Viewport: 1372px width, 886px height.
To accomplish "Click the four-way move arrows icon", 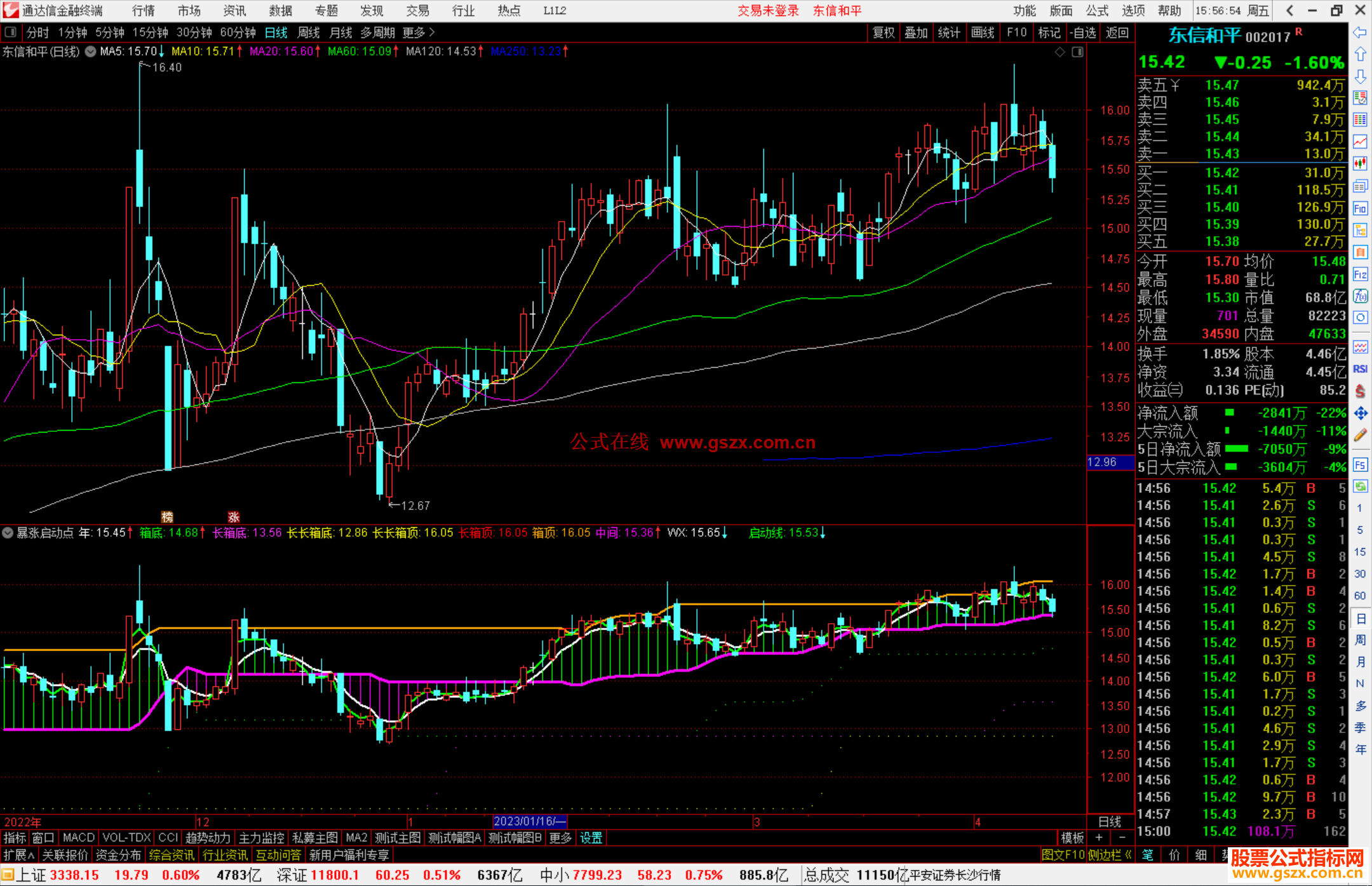I will pos(1360,413).
